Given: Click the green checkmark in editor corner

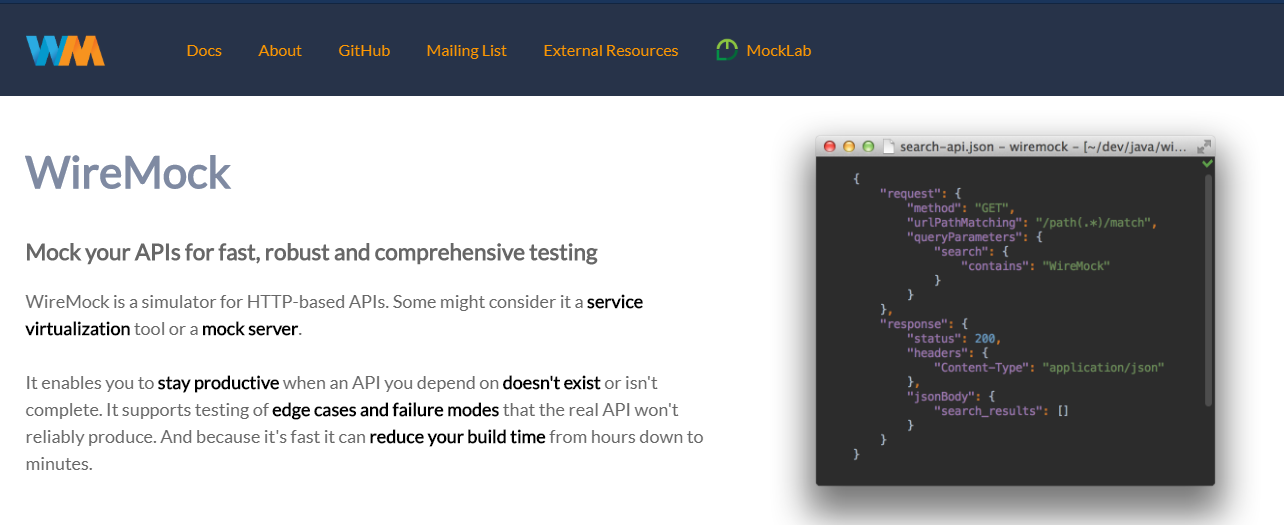Looking at the screenshot, I should (x=1207, y=162).
